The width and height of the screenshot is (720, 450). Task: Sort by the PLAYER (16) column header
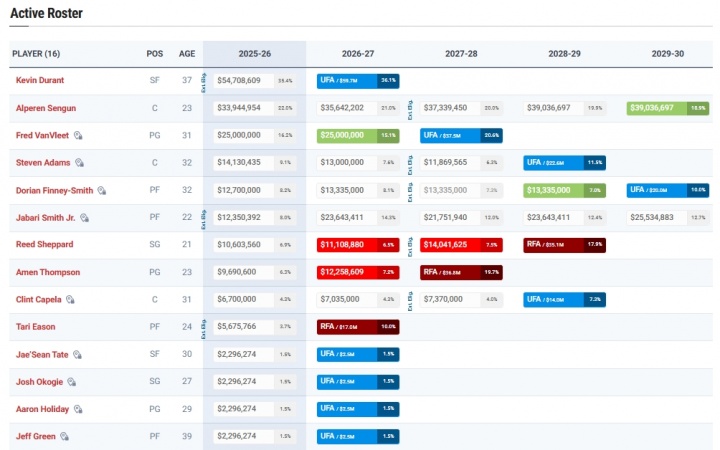36,53
